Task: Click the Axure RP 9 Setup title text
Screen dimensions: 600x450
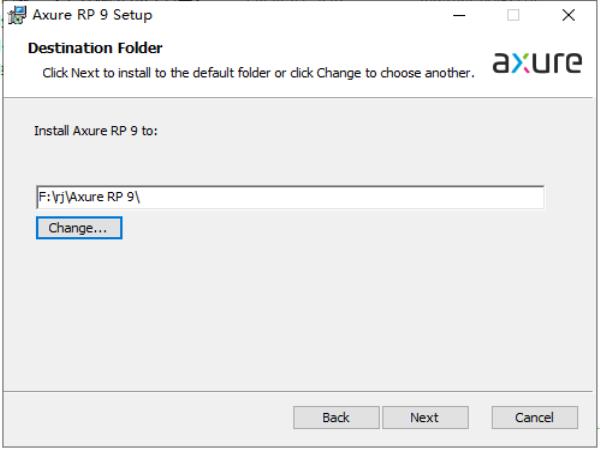Action: click(92, 15)
